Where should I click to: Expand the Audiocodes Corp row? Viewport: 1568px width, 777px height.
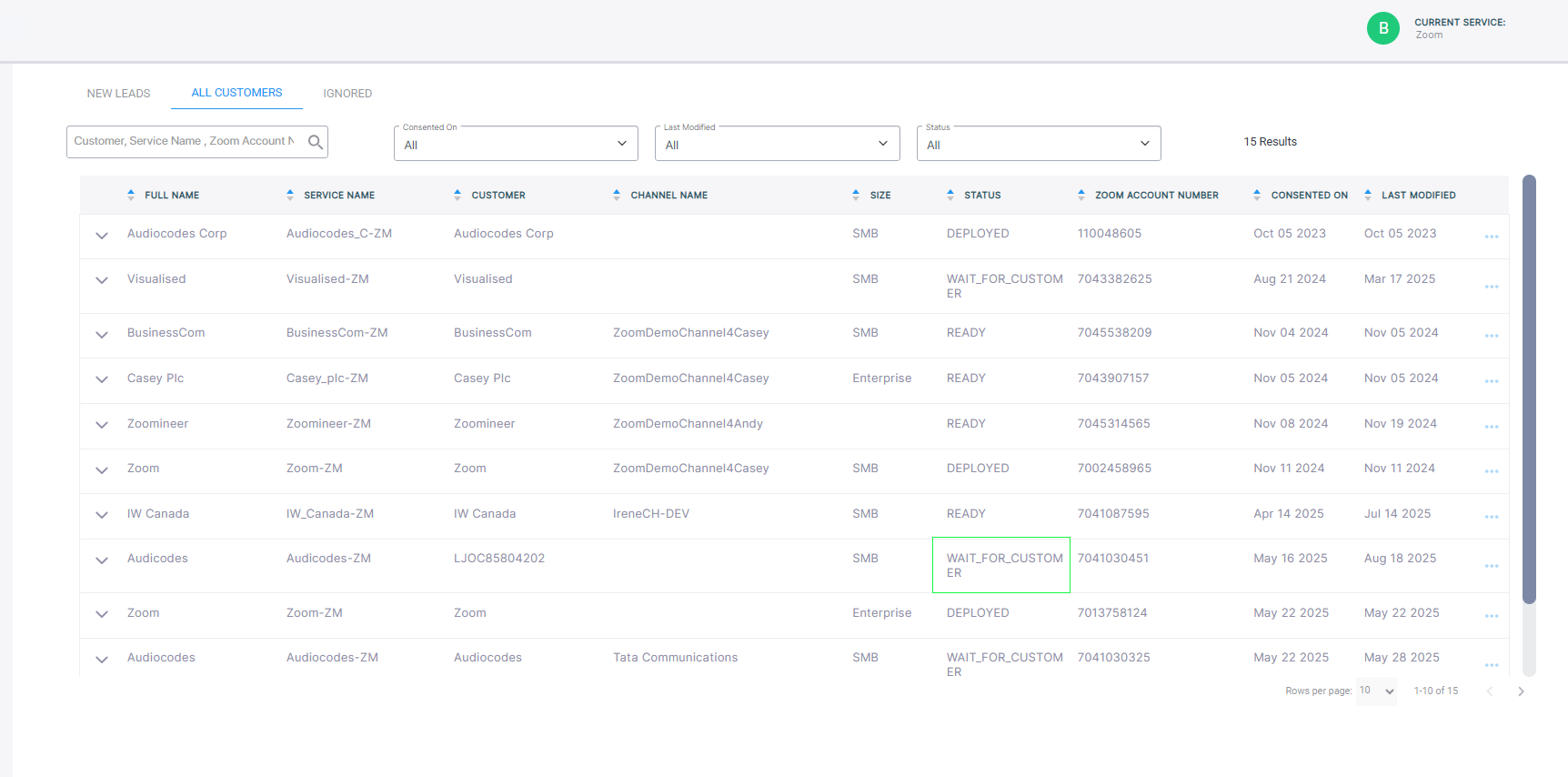(102, 236)
